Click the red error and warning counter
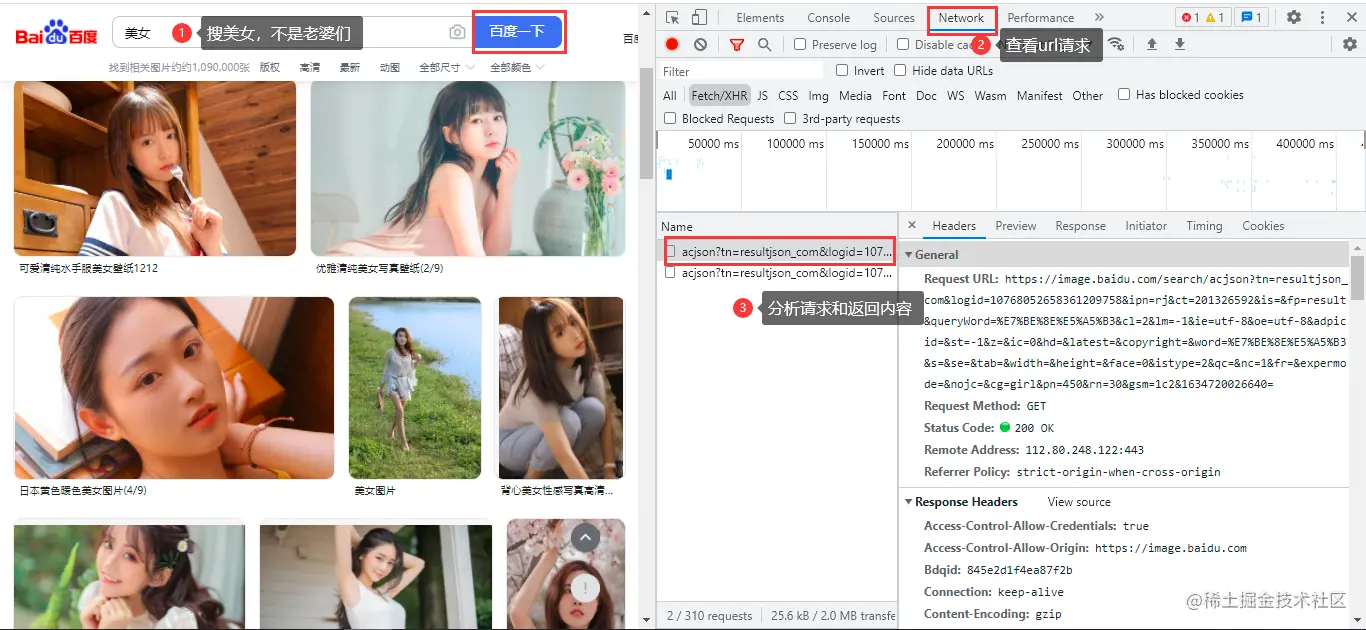Screen dimensions: 1366x630 coord(1203,17)
